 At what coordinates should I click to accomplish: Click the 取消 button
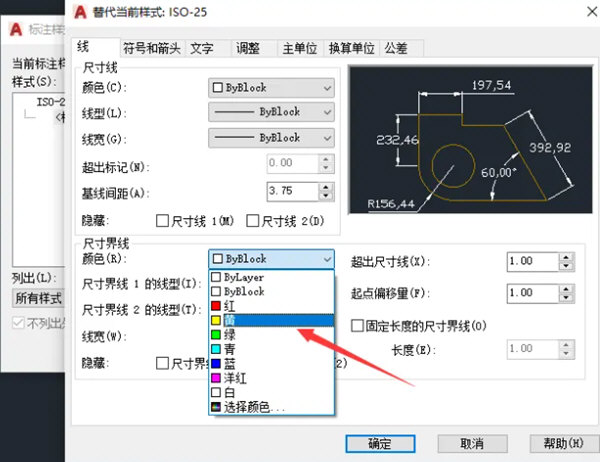point(472,444)
